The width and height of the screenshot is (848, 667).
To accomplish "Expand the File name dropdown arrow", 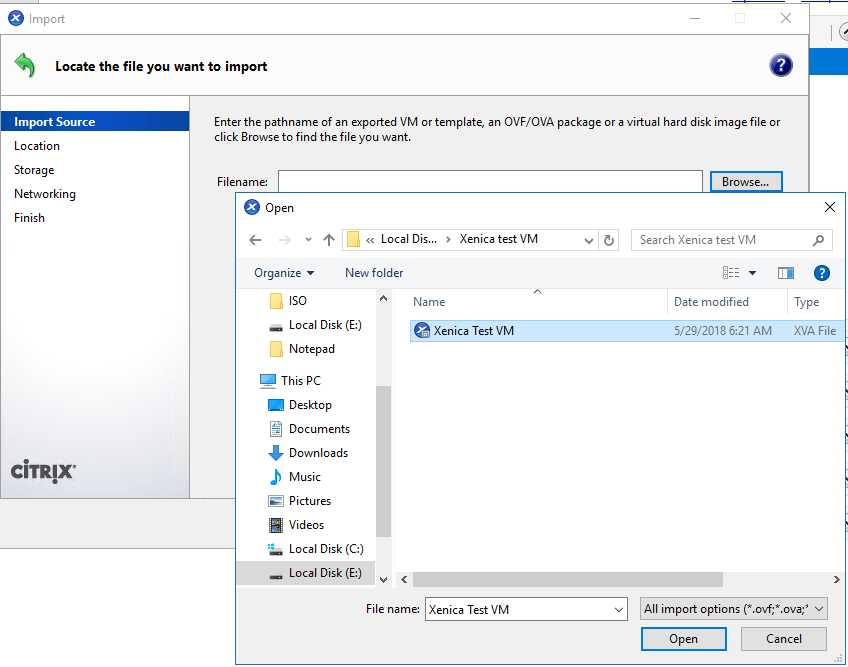I will click(619, 610).
